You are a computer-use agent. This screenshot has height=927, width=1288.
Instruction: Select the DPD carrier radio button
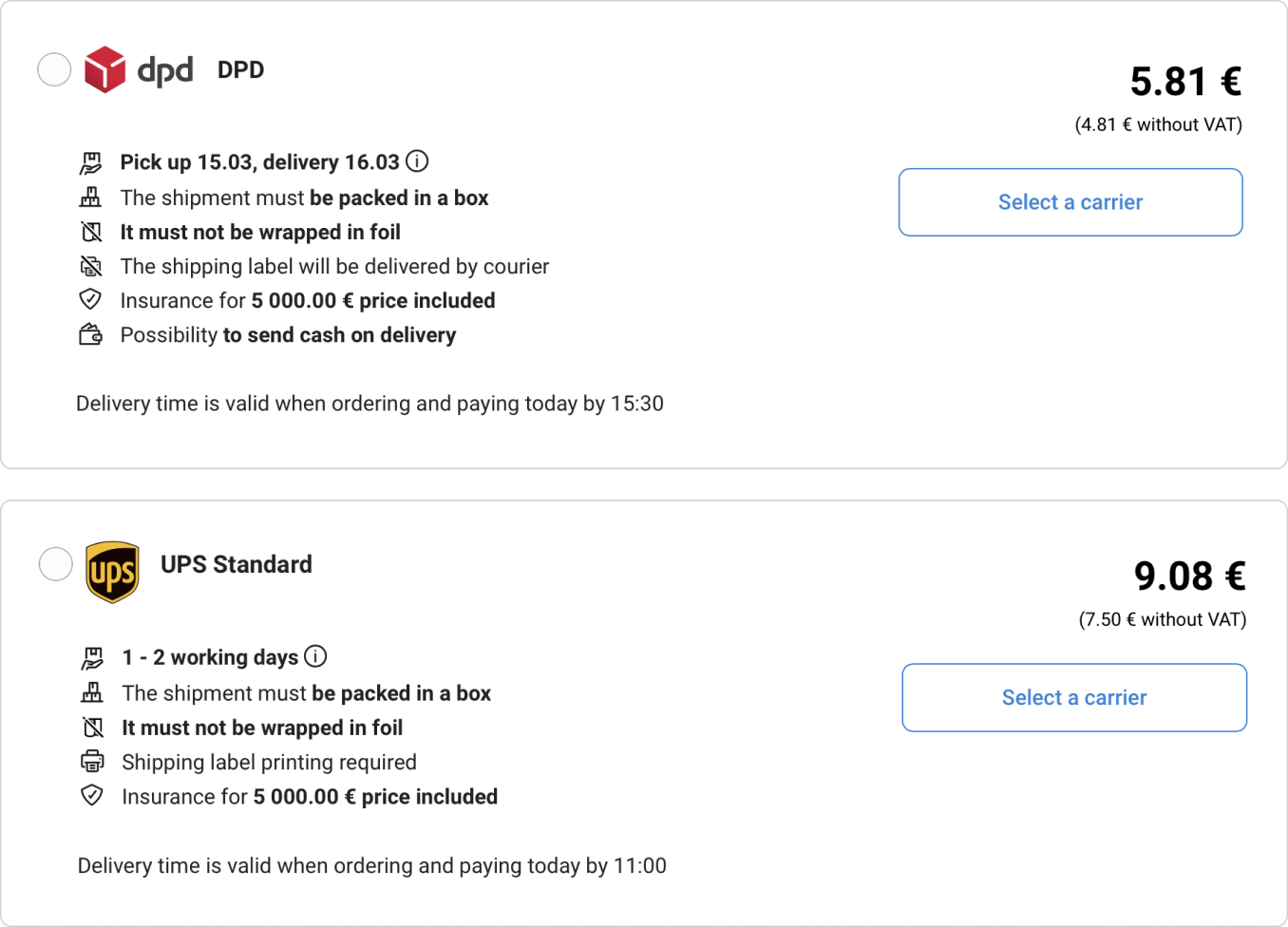[54, 69]
